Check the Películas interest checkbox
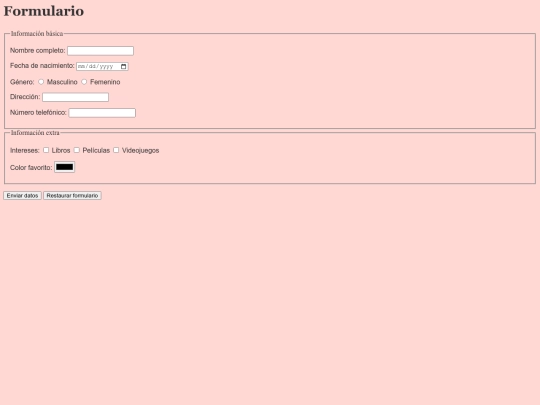The image size is (540, 405). point(76,150)
